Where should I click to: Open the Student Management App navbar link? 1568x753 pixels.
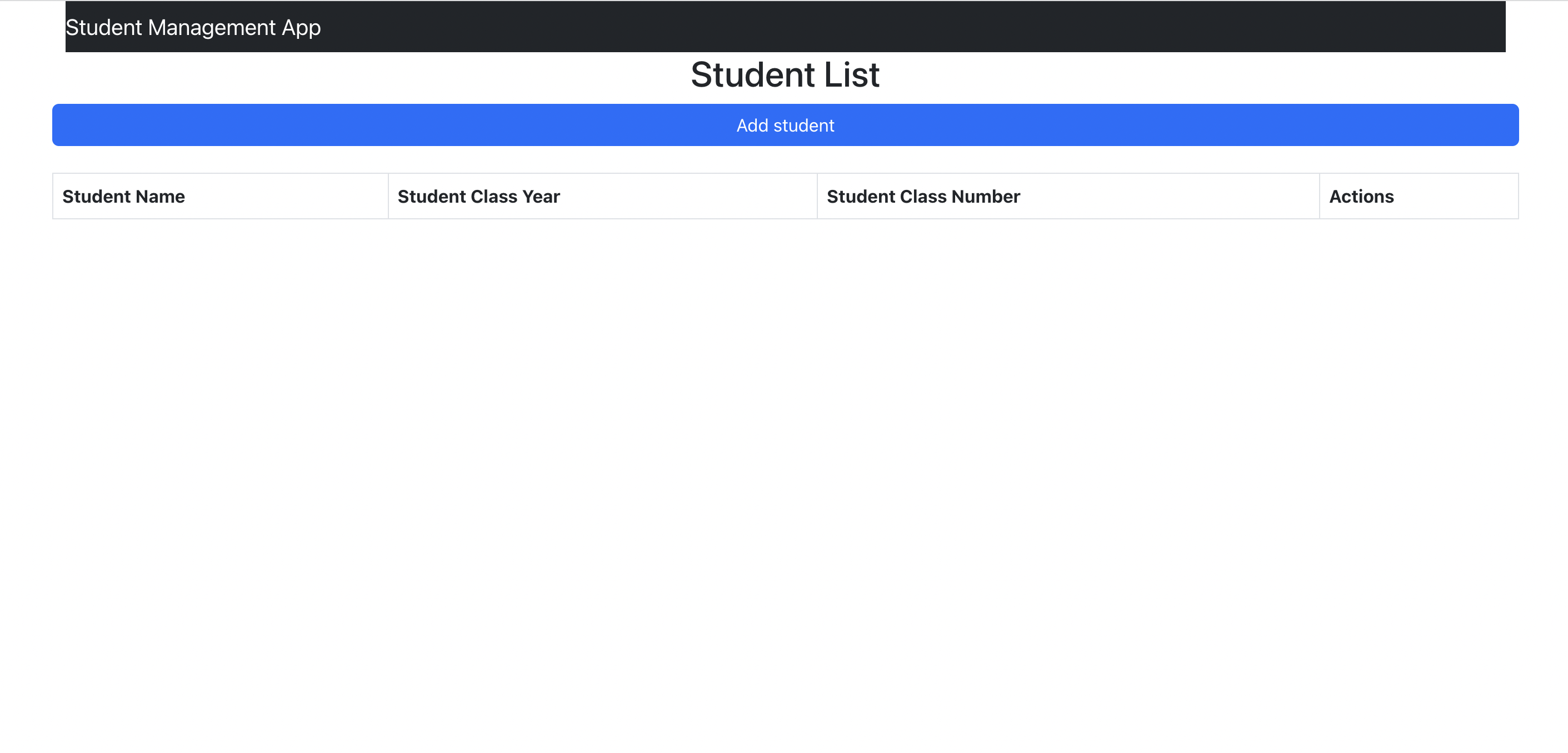pyautogui.click(x=193, y=27)
